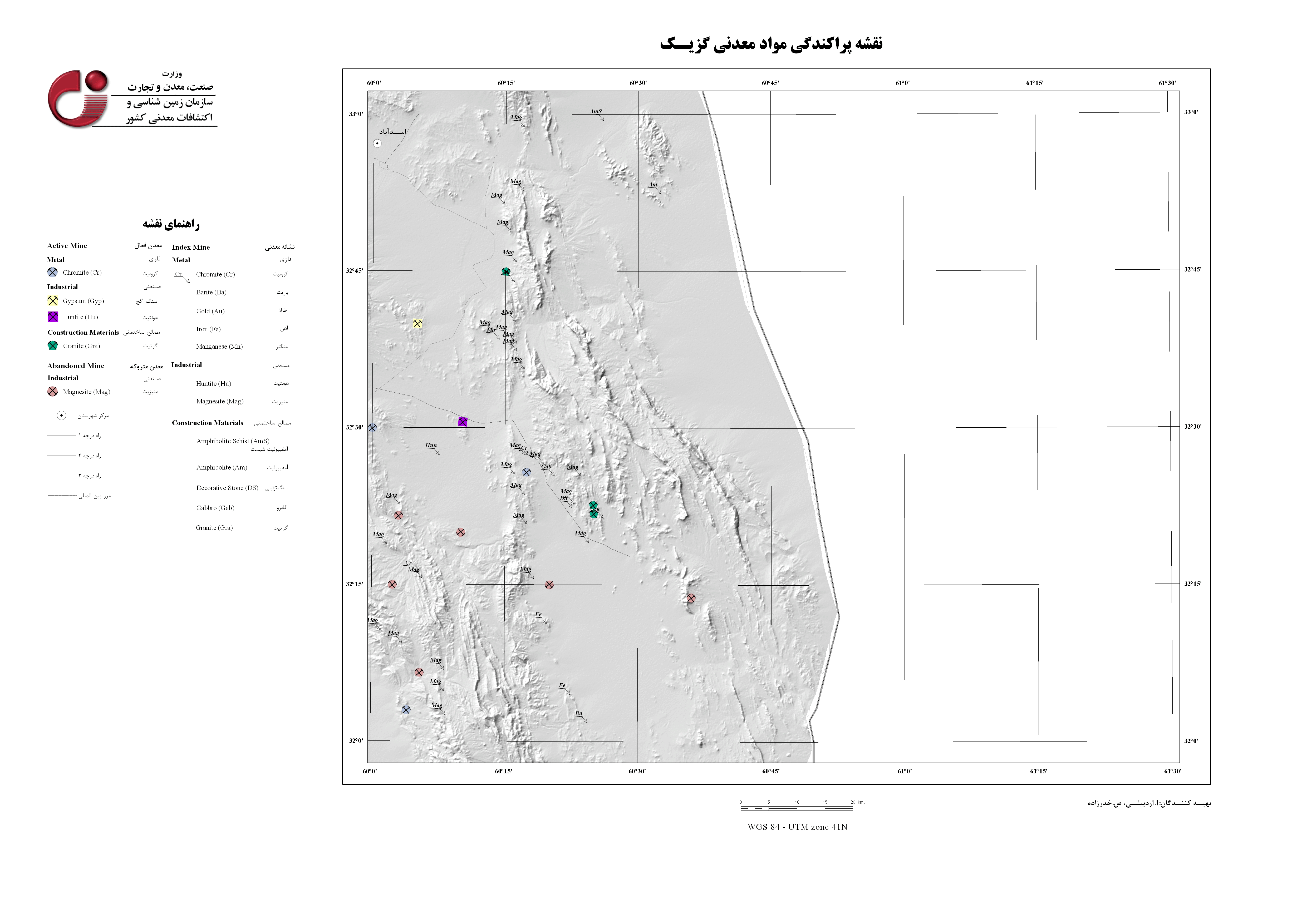Click the 'Amphibolite Schist (AmS)' legend entry
The width and height of the screenshot is (1307, 924).
coord(233,441)
